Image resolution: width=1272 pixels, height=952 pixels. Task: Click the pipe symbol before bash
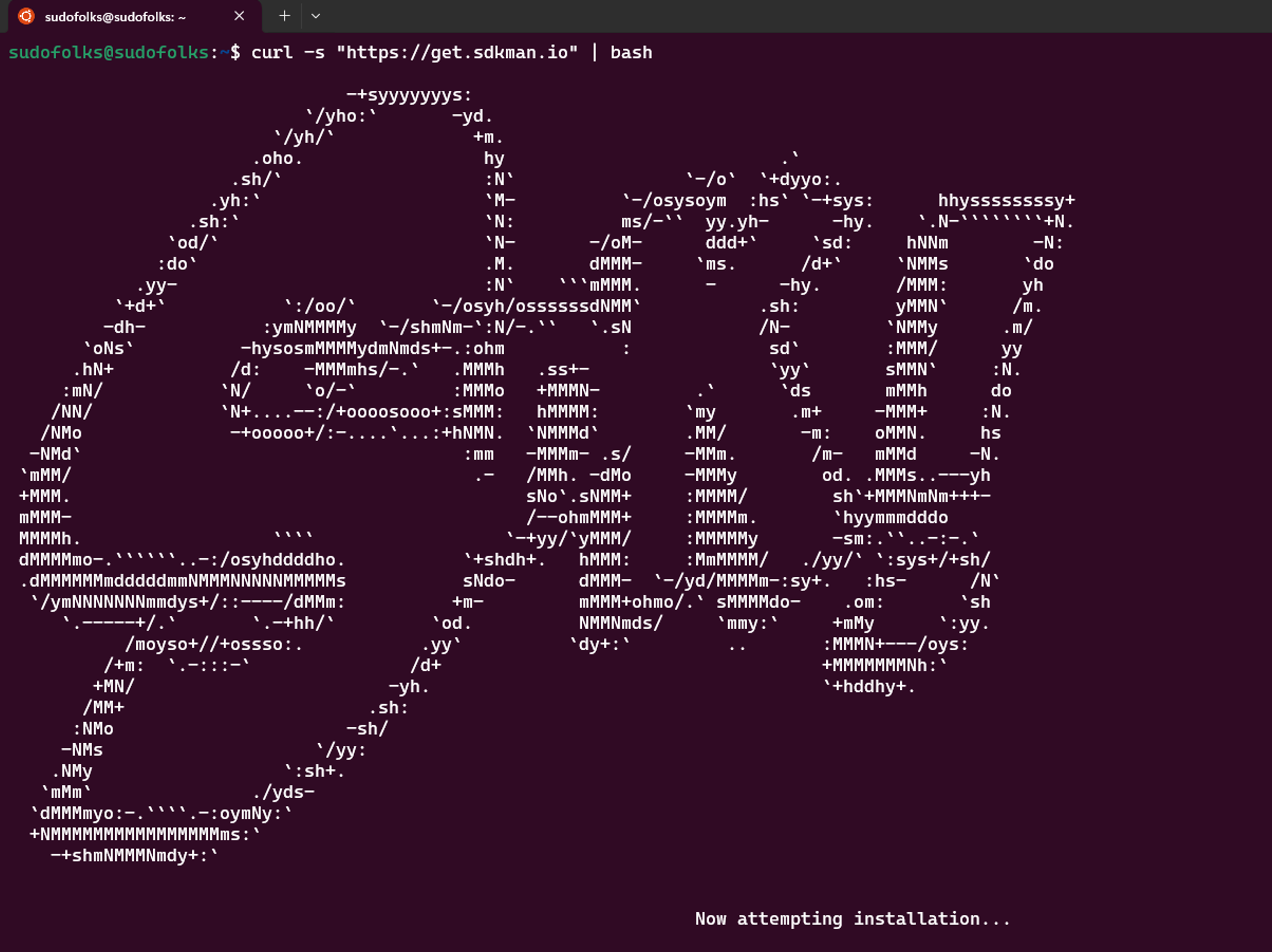click(x=594, y=53)
